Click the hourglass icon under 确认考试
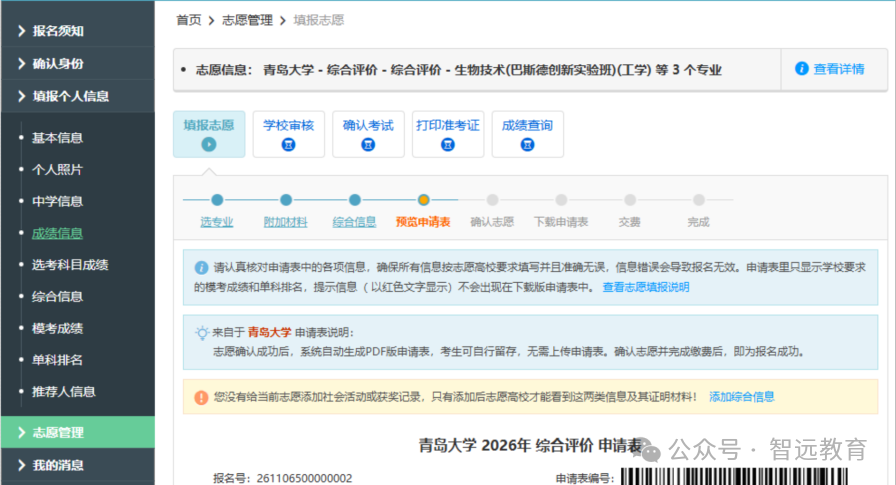This screenshot has width=896, height=485. point(368,145)
